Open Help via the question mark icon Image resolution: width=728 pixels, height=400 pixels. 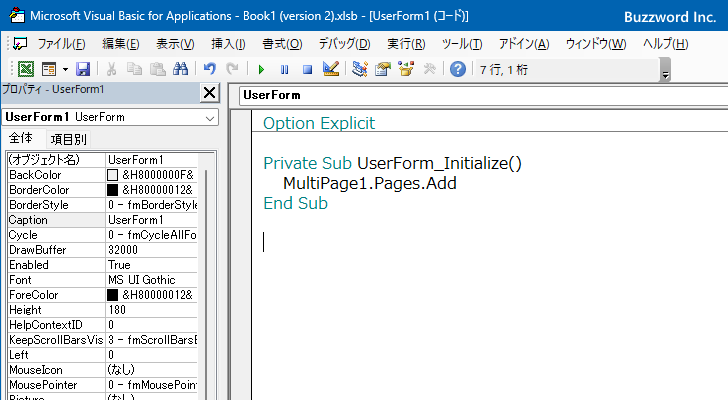[458, 69]
